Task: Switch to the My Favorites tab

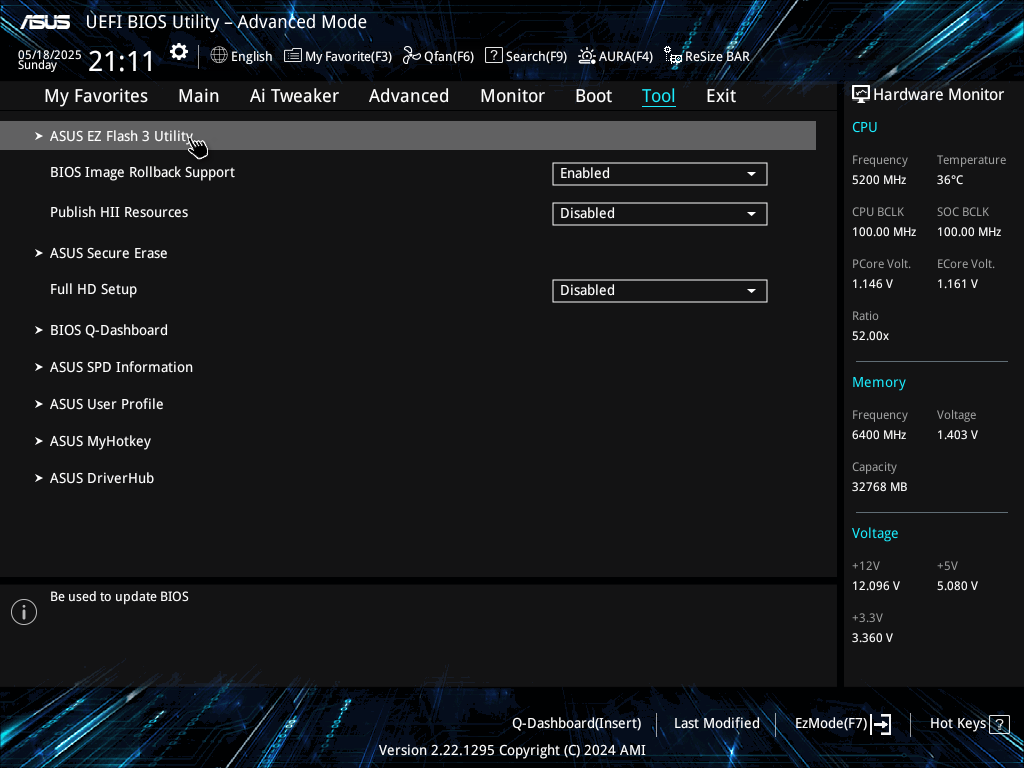Action: point(96,96)
